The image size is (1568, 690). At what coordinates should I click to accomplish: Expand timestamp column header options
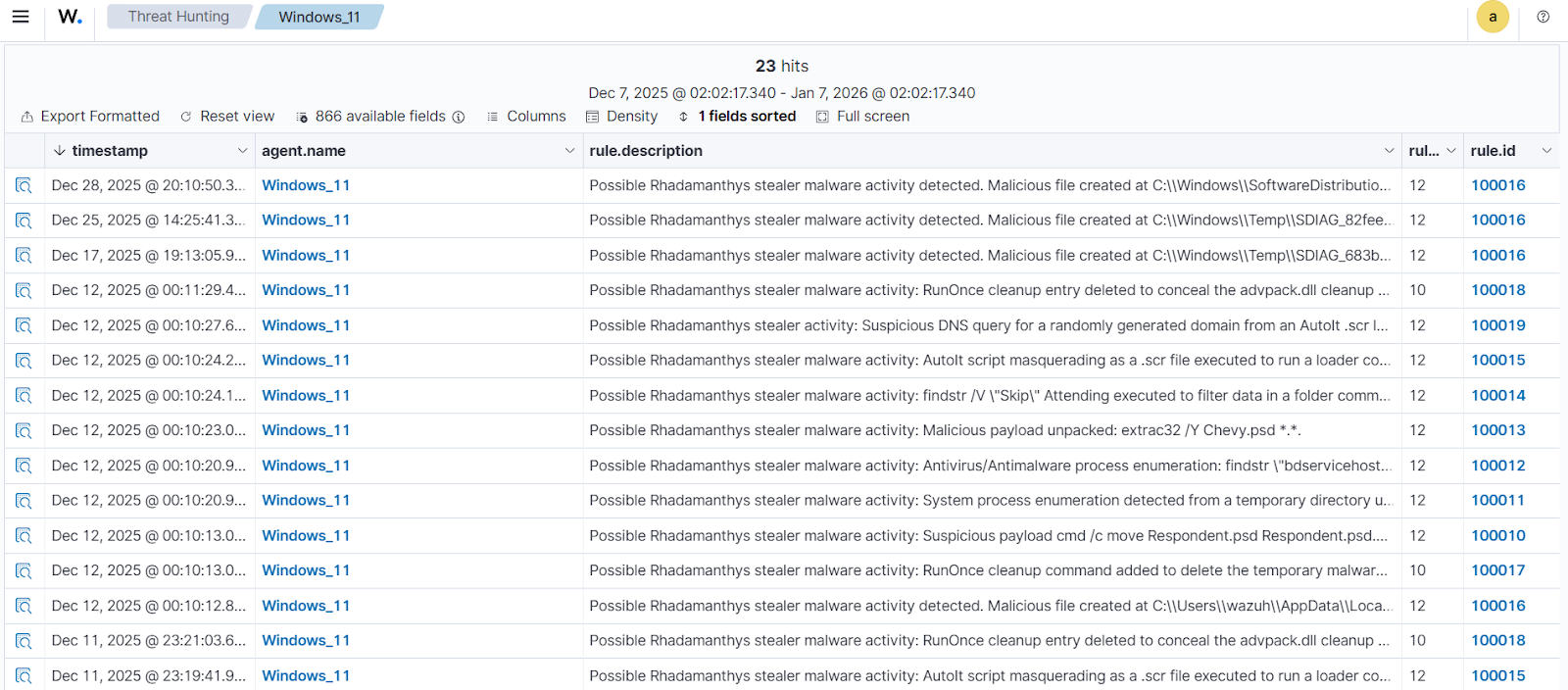coord(242,151)
